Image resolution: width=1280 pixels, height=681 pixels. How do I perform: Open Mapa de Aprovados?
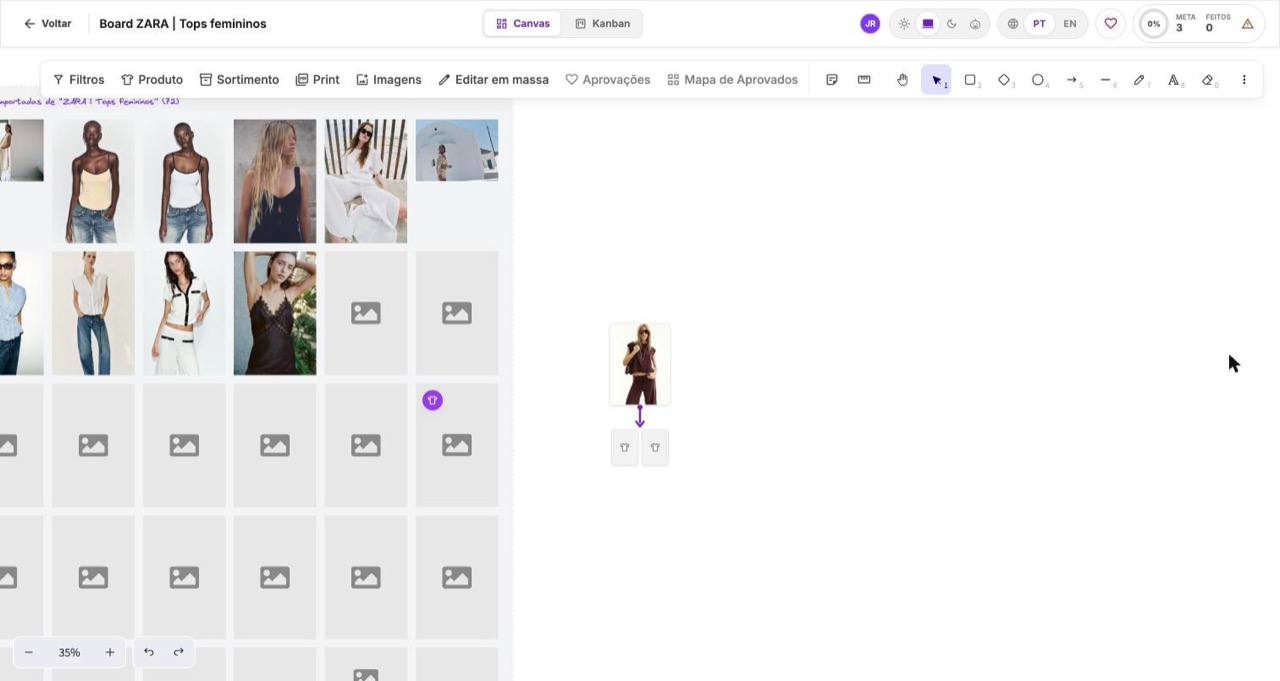pyautogui.click(x=733, y=80)
